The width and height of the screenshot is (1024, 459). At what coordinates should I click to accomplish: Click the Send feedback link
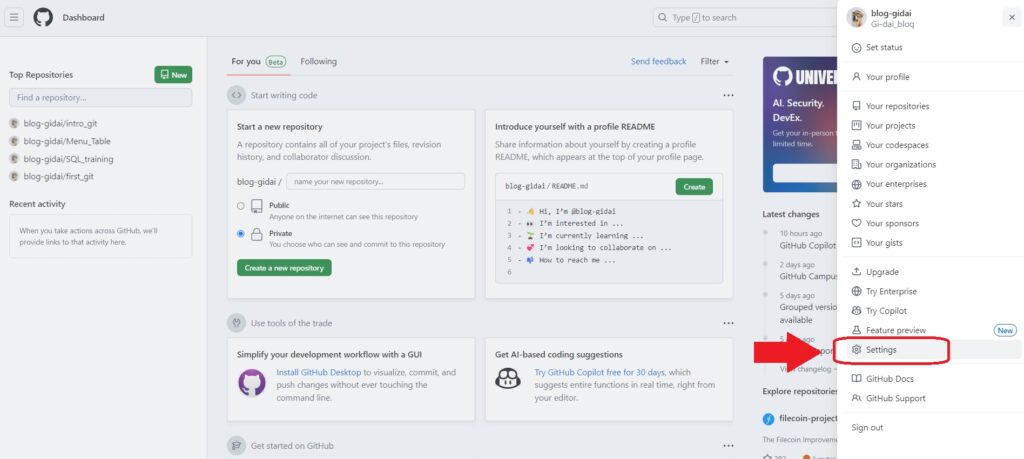pos(658,61)
